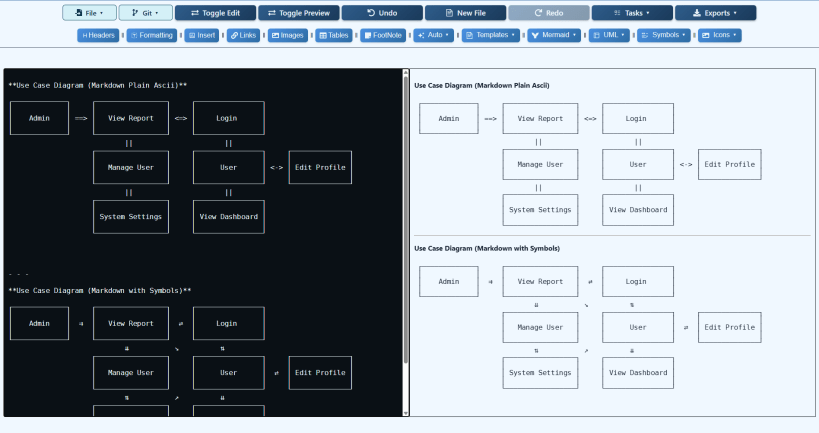The height and width of the screenshot is (433, 819).
Task: Click the second 'Manage User' box in the editor
Action: pos(131,372)
